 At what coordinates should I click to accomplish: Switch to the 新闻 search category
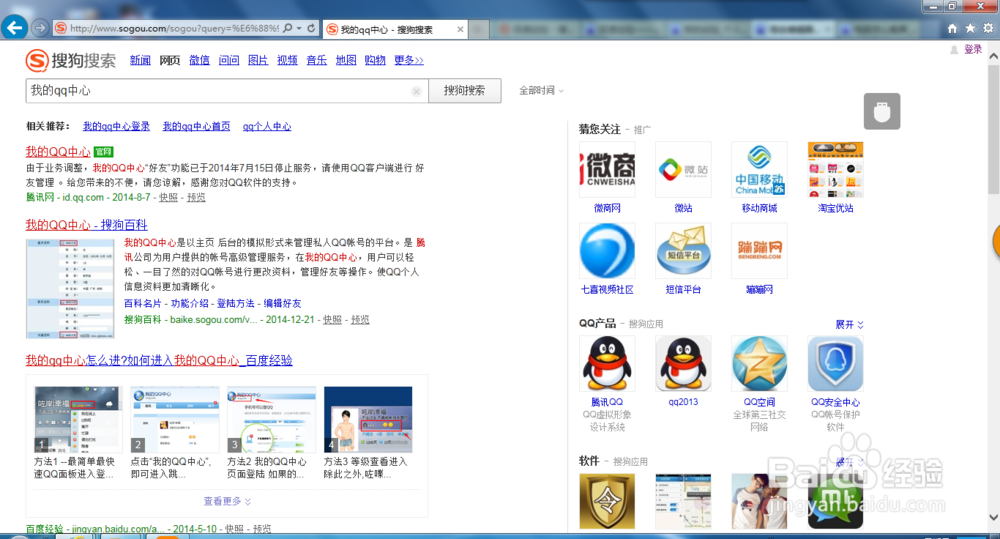[140, 60]
